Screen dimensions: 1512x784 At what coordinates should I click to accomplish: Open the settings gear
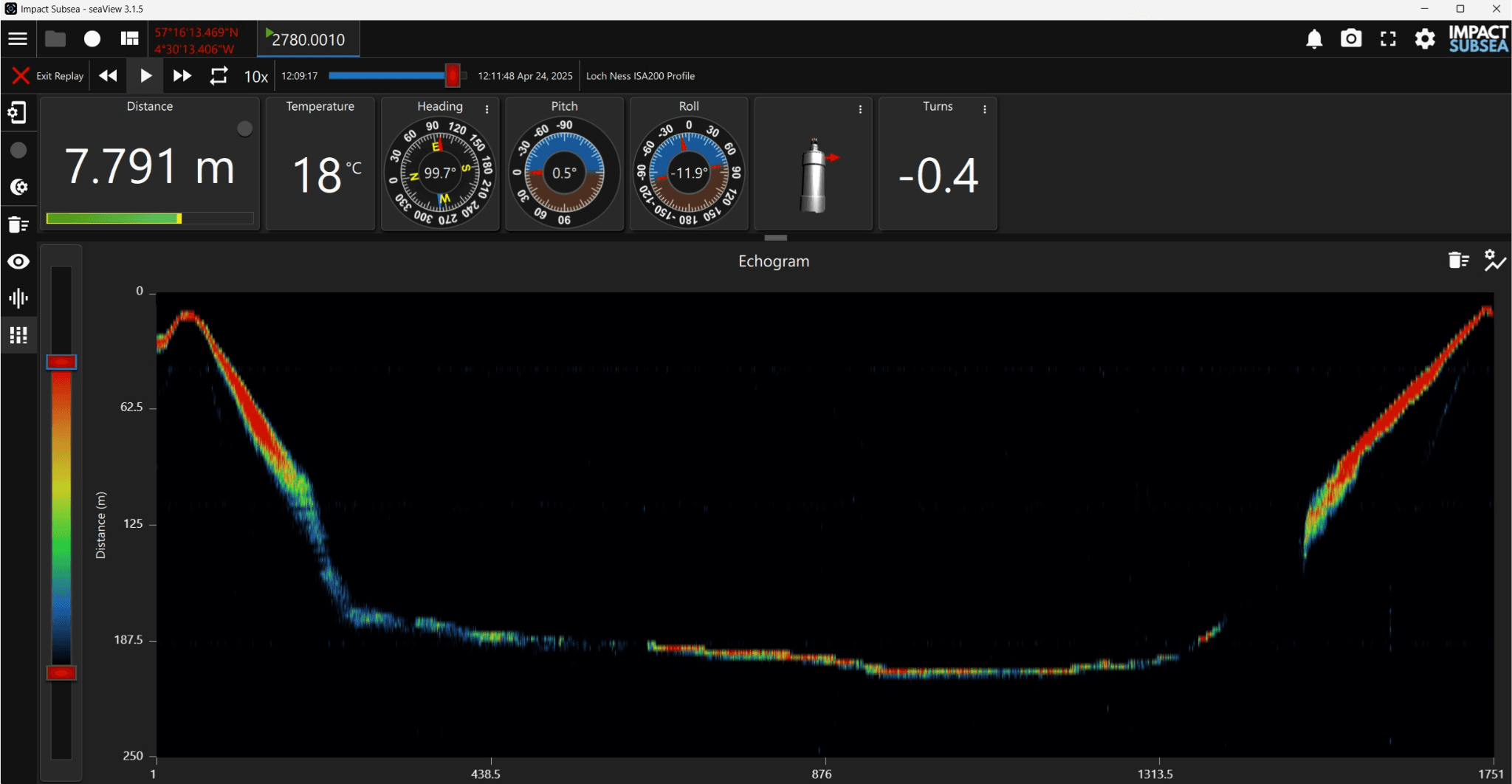click(x=1425, y=39)
